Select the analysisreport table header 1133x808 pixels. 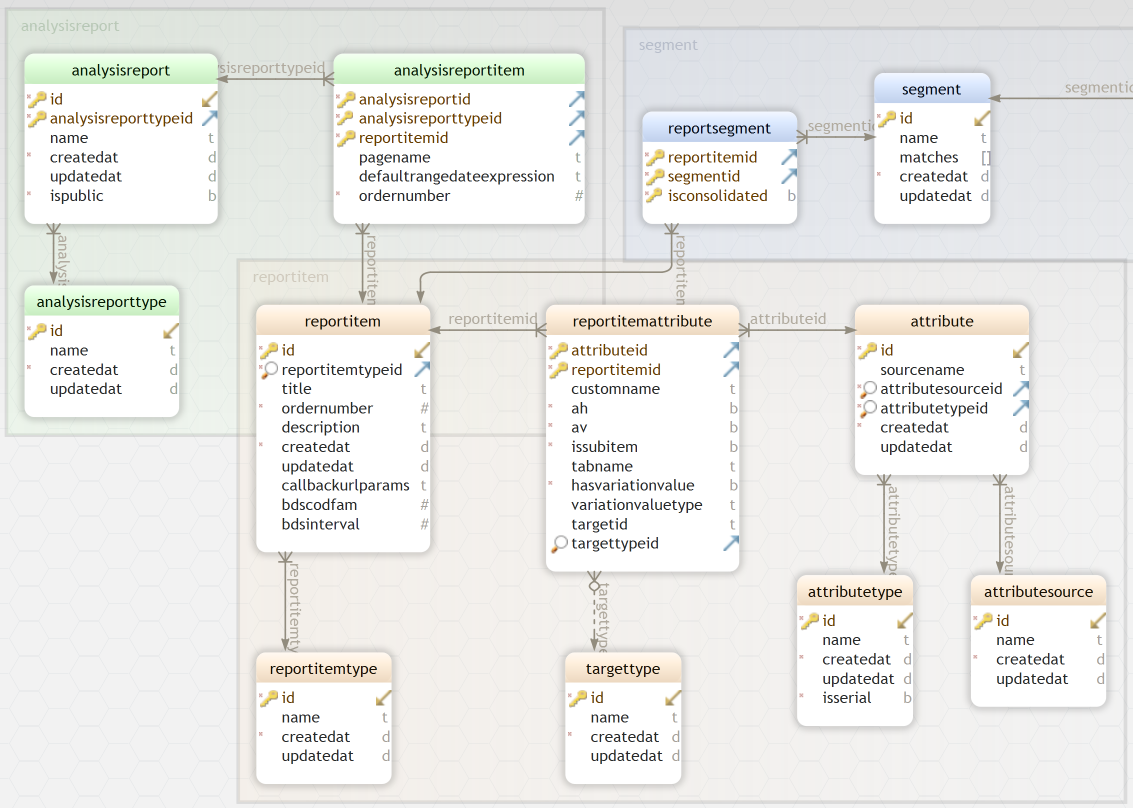[120, 69]
